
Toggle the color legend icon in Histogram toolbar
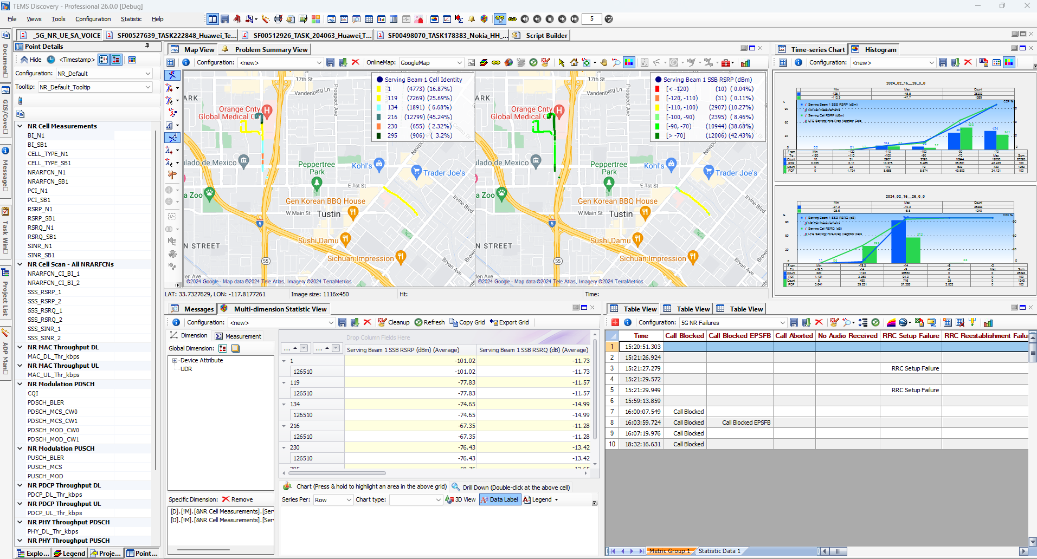1009,62
